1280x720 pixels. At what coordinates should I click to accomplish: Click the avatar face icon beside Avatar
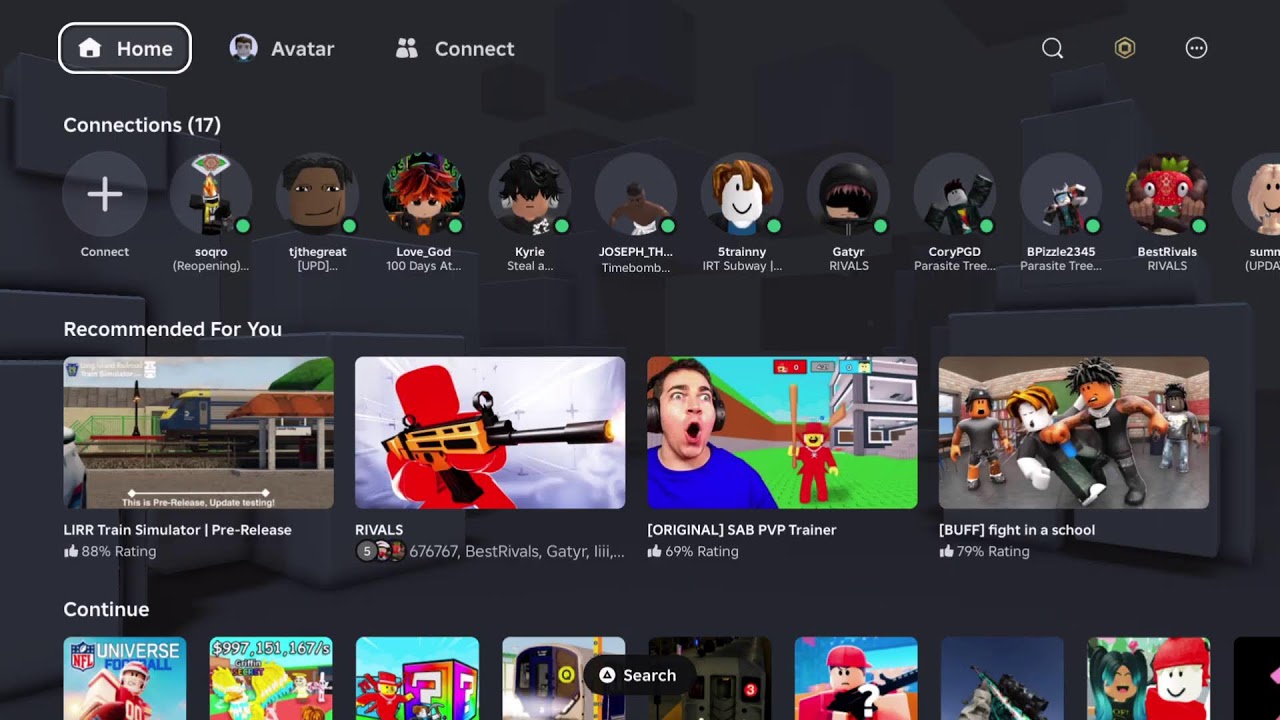[243, 48]
